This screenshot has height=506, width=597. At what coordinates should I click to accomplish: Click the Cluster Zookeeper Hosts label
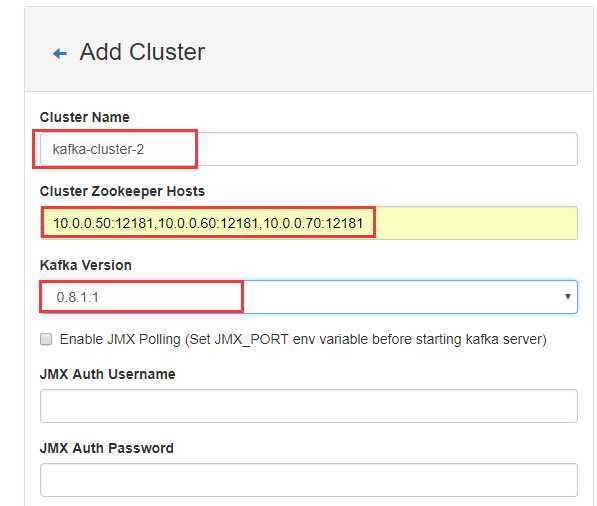click(x=122, y=191)
